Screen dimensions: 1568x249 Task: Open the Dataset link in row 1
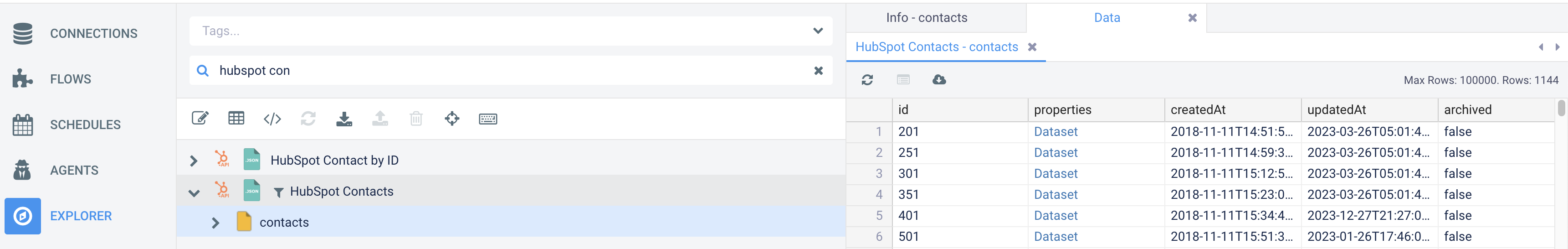coord(1056,131)
